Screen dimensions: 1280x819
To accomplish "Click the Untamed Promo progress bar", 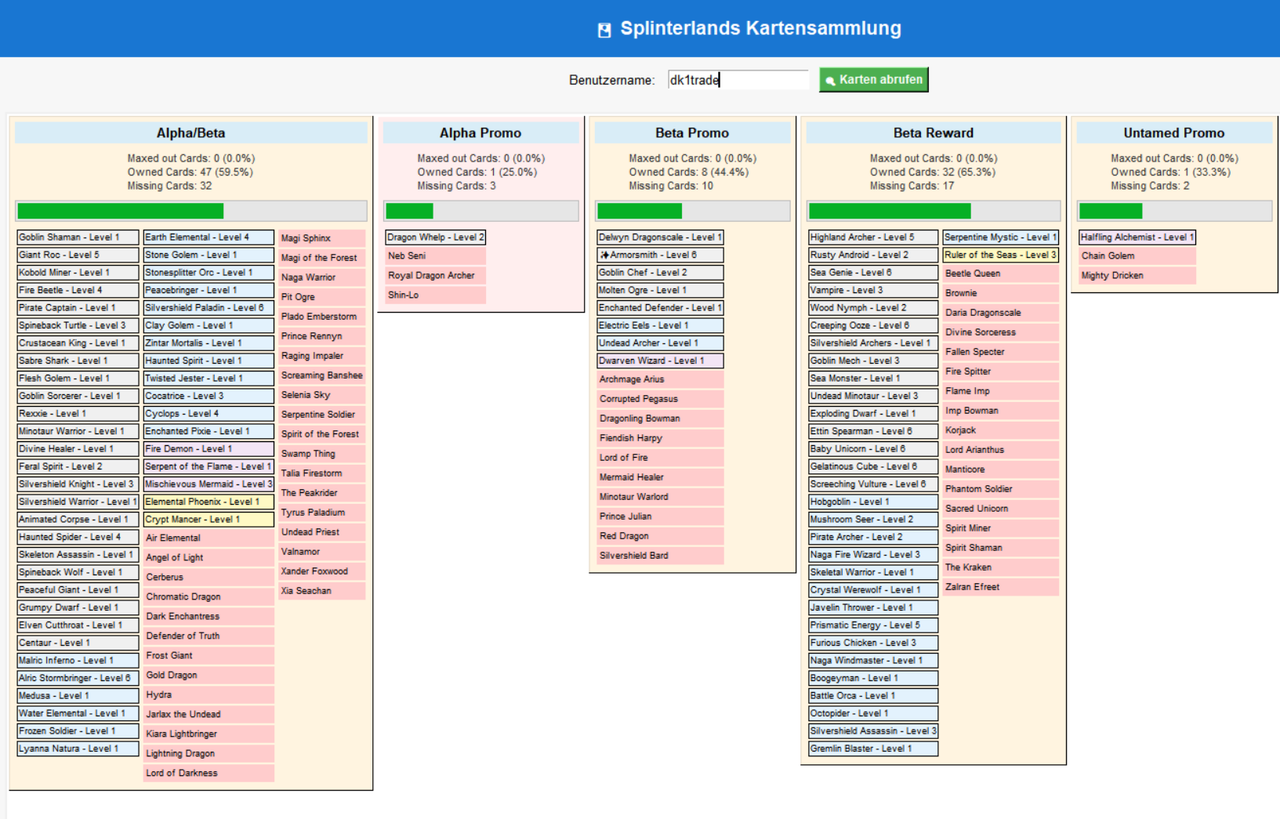I will 1174,211.
